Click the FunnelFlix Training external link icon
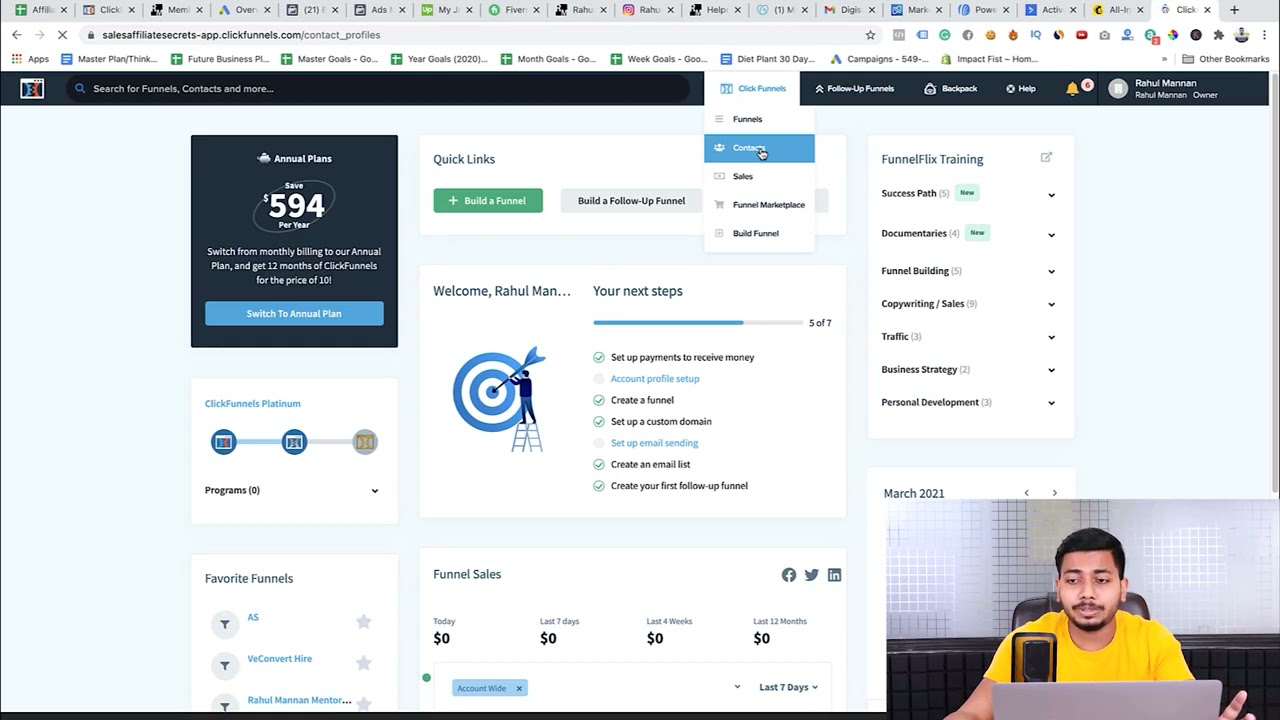 (x=1046, y=157)
